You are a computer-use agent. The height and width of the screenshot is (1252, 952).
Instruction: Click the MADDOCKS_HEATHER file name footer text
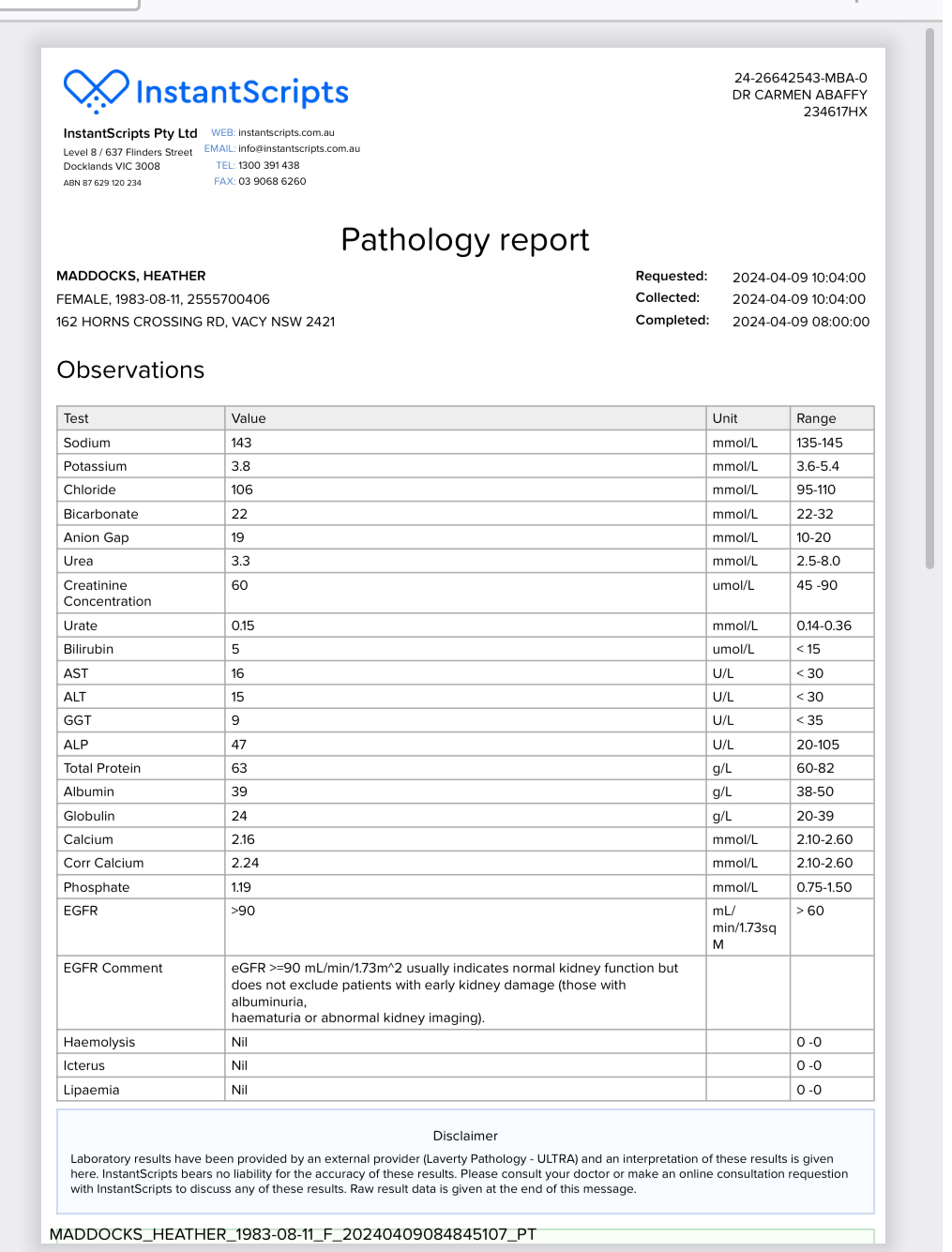point(293,1234)
